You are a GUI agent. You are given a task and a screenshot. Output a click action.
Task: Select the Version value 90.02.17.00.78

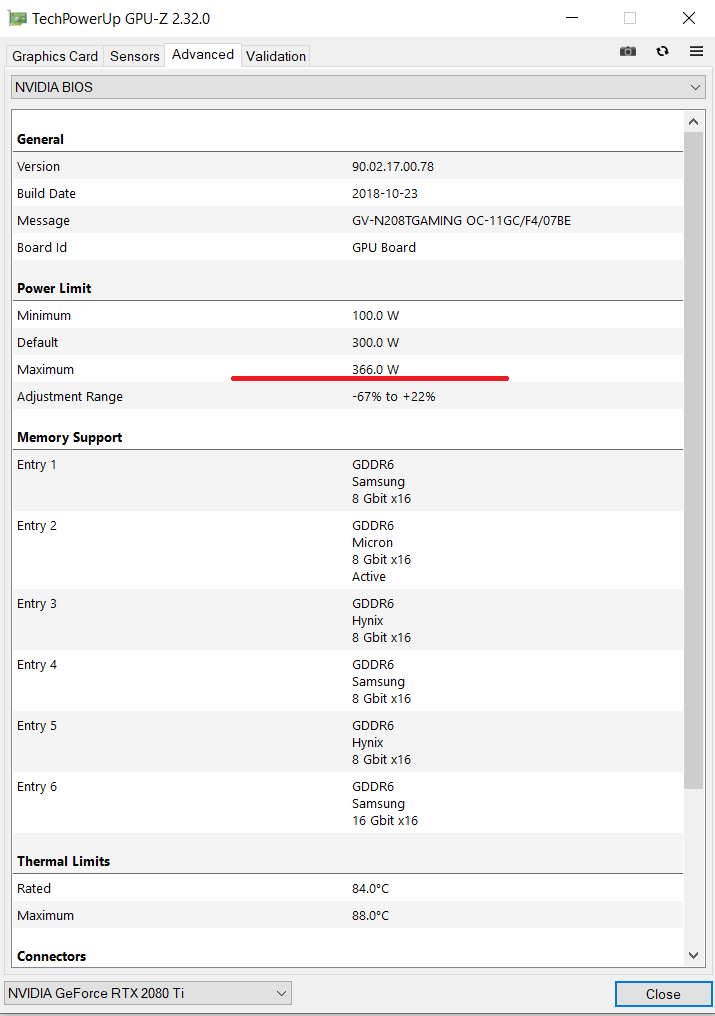coord(393,167)
